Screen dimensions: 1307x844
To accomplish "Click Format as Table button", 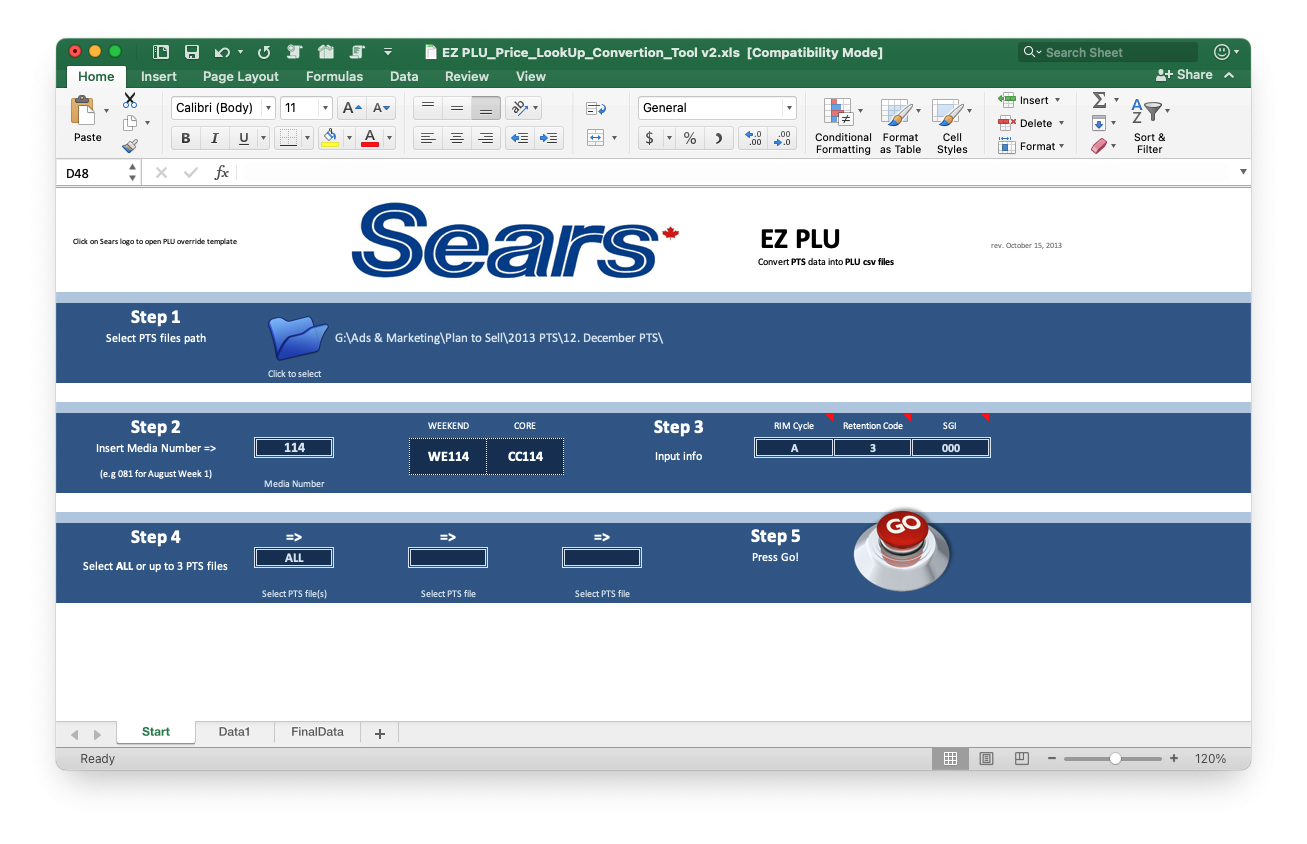I will (x=900, y=125).
